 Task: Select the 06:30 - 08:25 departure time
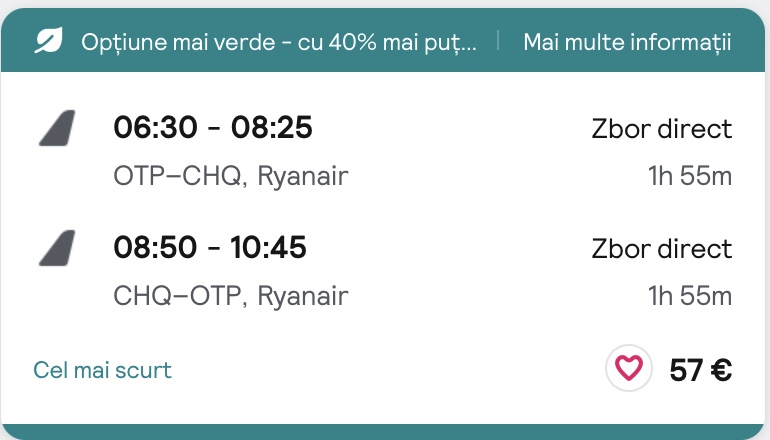click(213, 127)
